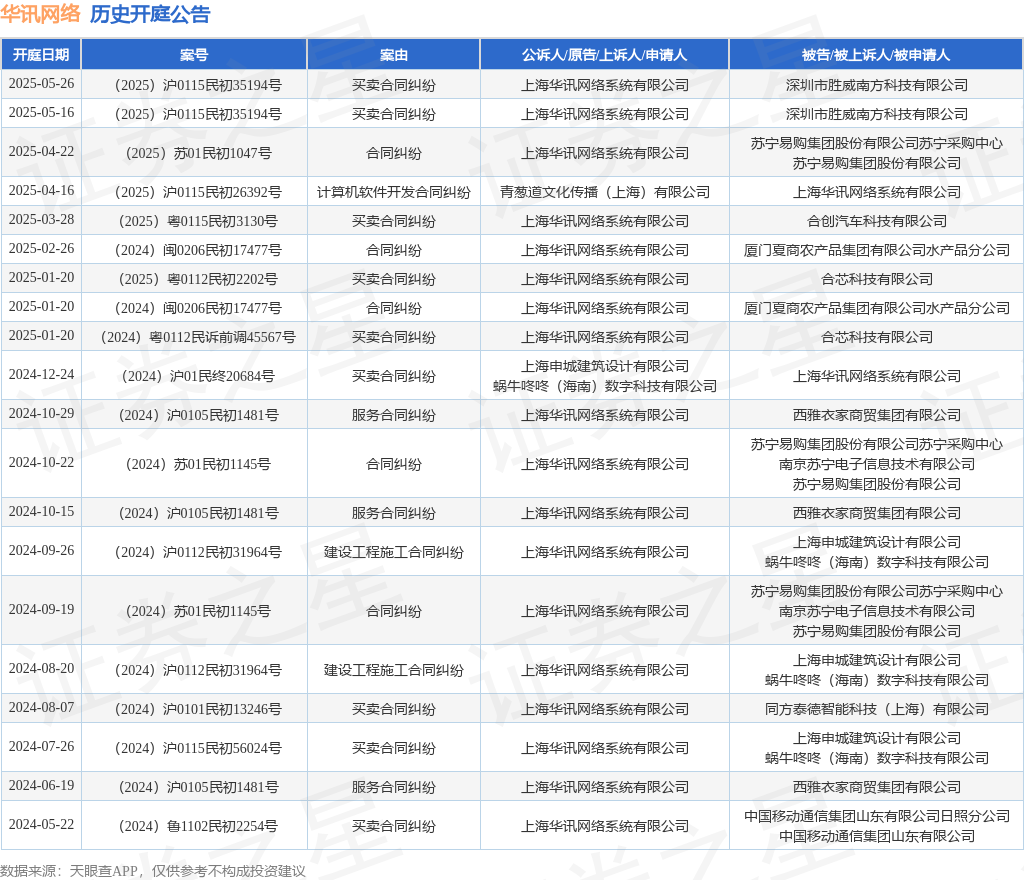The height and width of the screenshot is (880, 1024).
Task: Select the 案号 column header
Action: coord(194,55)
